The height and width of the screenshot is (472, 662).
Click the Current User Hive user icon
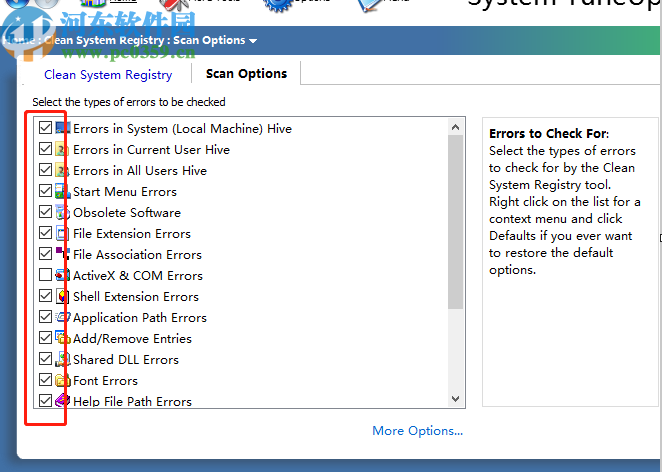[62, 149]
